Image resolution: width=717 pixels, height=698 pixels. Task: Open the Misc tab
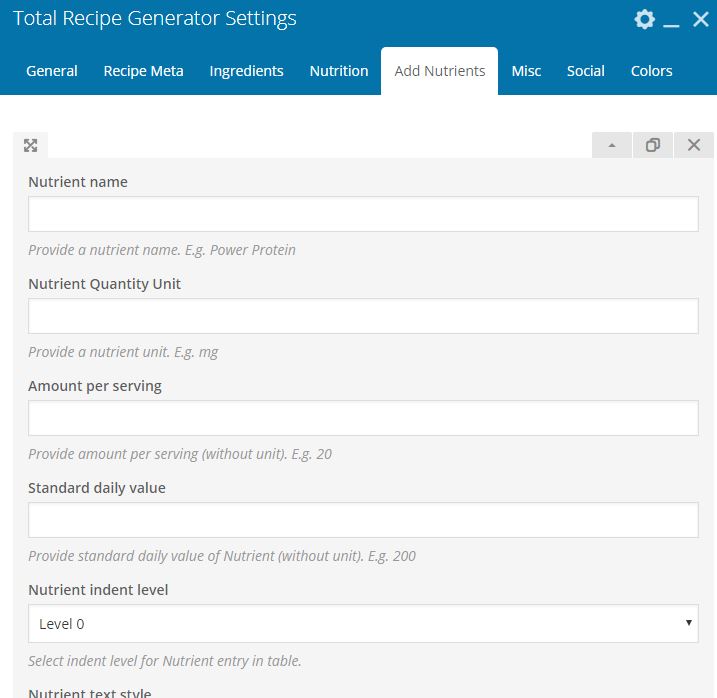[x=526, y=71]
